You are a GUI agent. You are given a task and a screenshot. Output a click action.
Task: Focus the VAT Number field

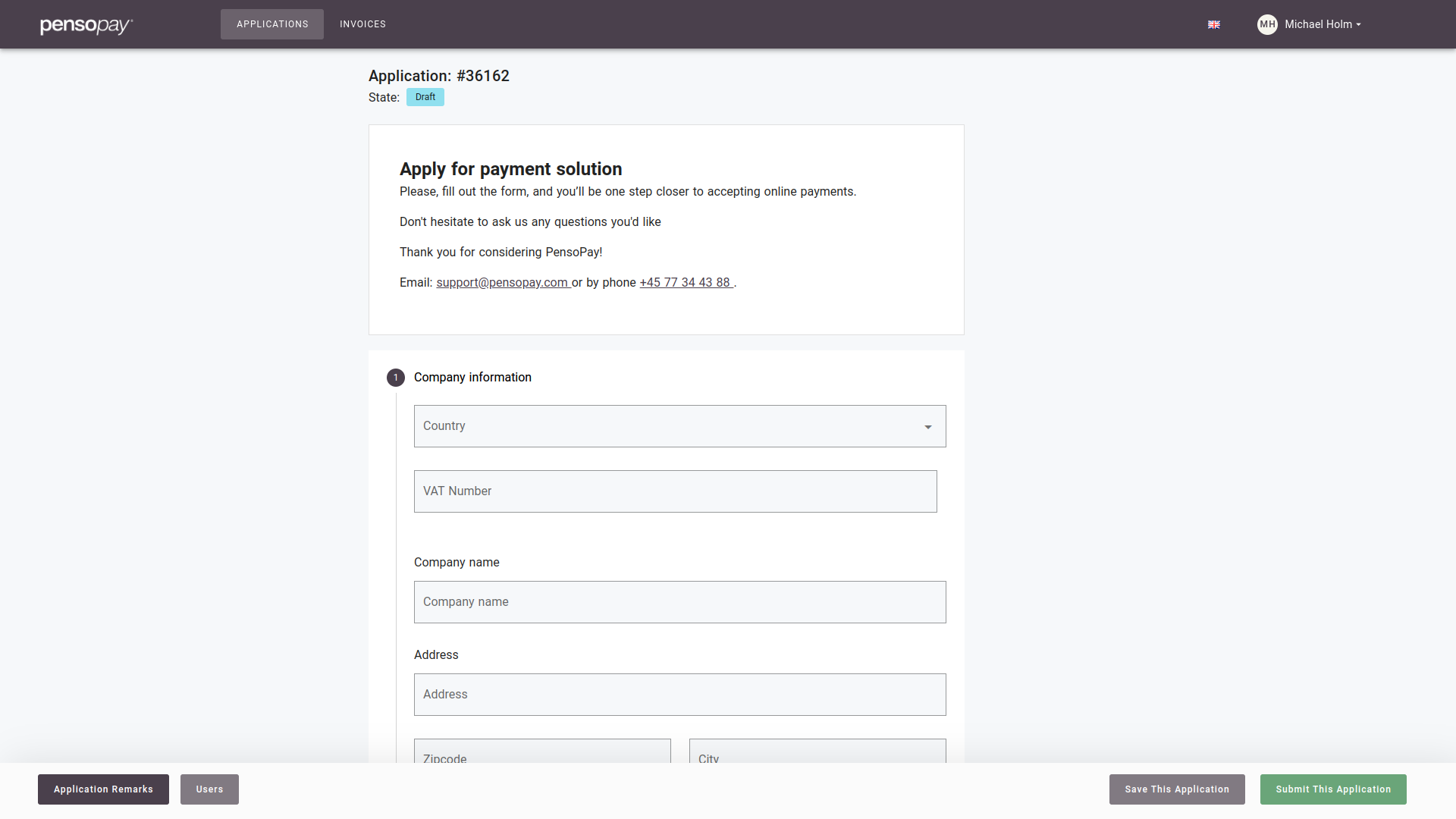[675, 491]
